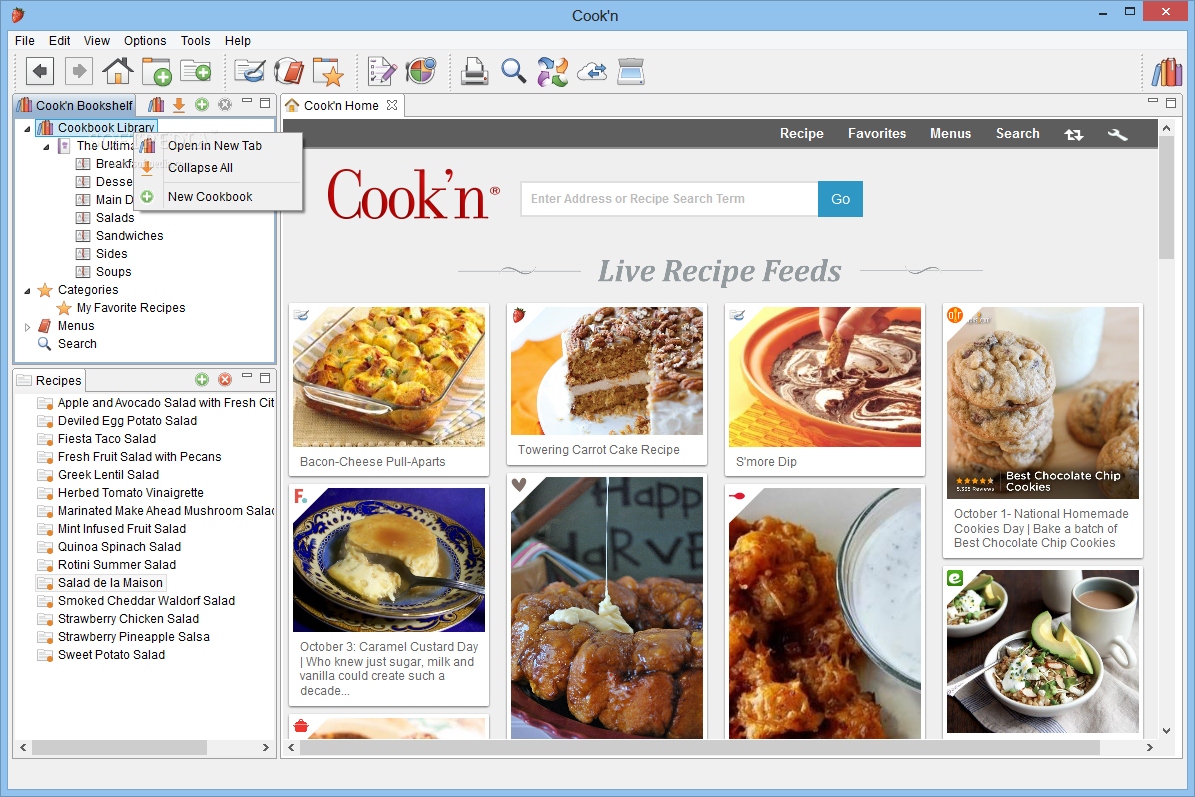
Task: Add a recipe with the green plus in Recipes panel
Action: click(202, 379)
